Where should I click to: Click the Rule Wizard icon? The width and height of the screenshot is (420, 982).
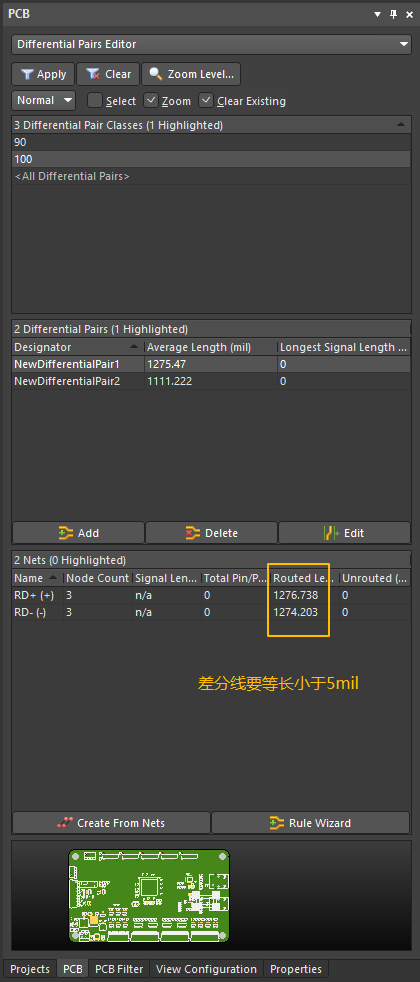(x=277, y=823)
